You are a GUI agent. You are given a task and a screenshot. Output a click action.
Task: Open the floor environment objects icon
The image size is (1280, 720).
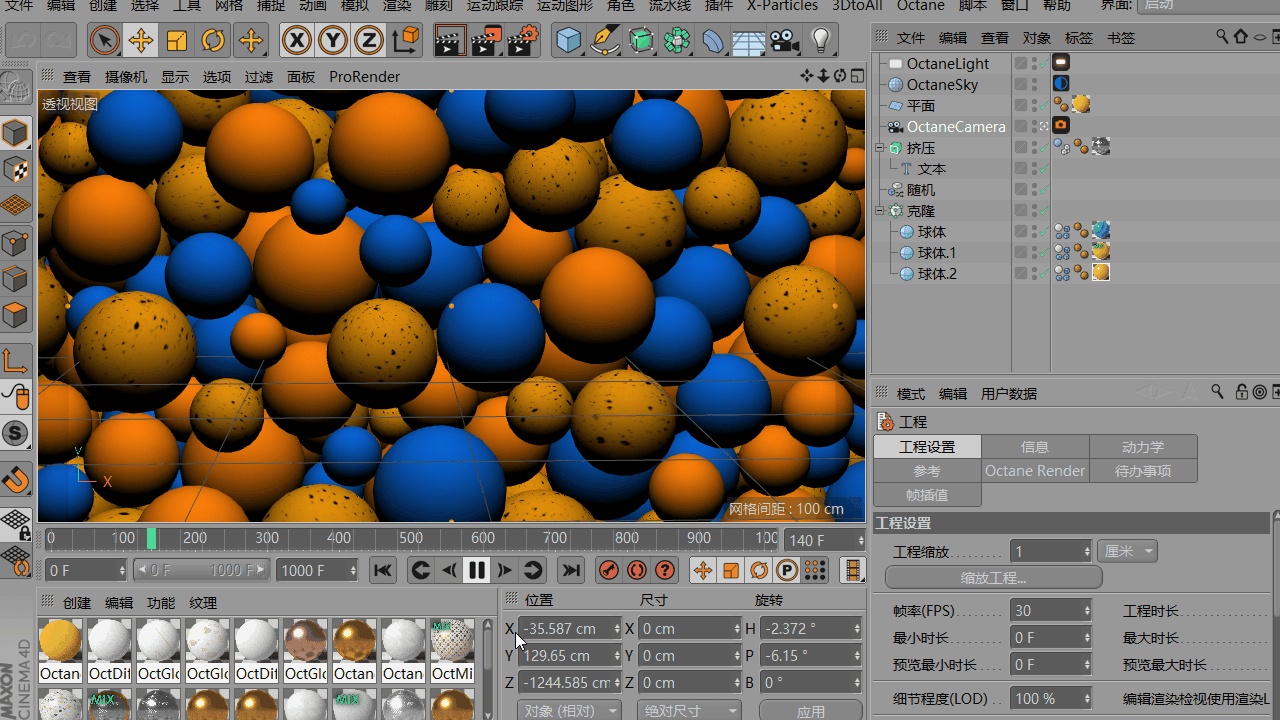(x=749, y=41)
